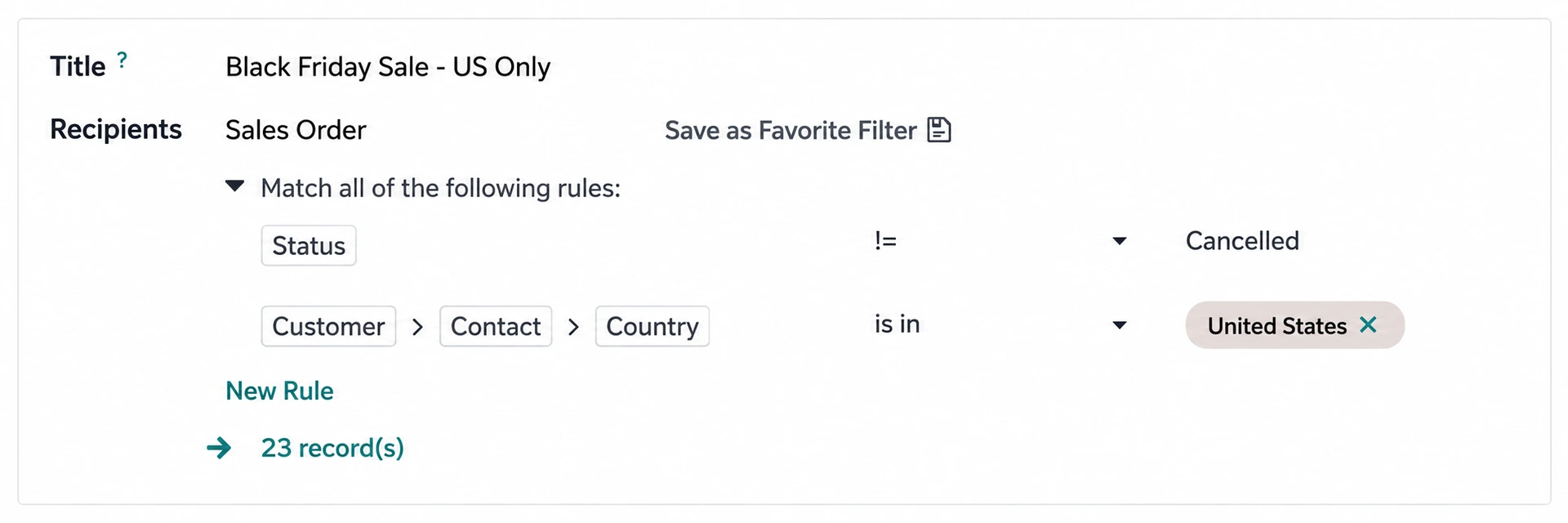This screenshot has height=523, width=1568.
Task: Open the 23 record(s) link
Action: [332, 448]
